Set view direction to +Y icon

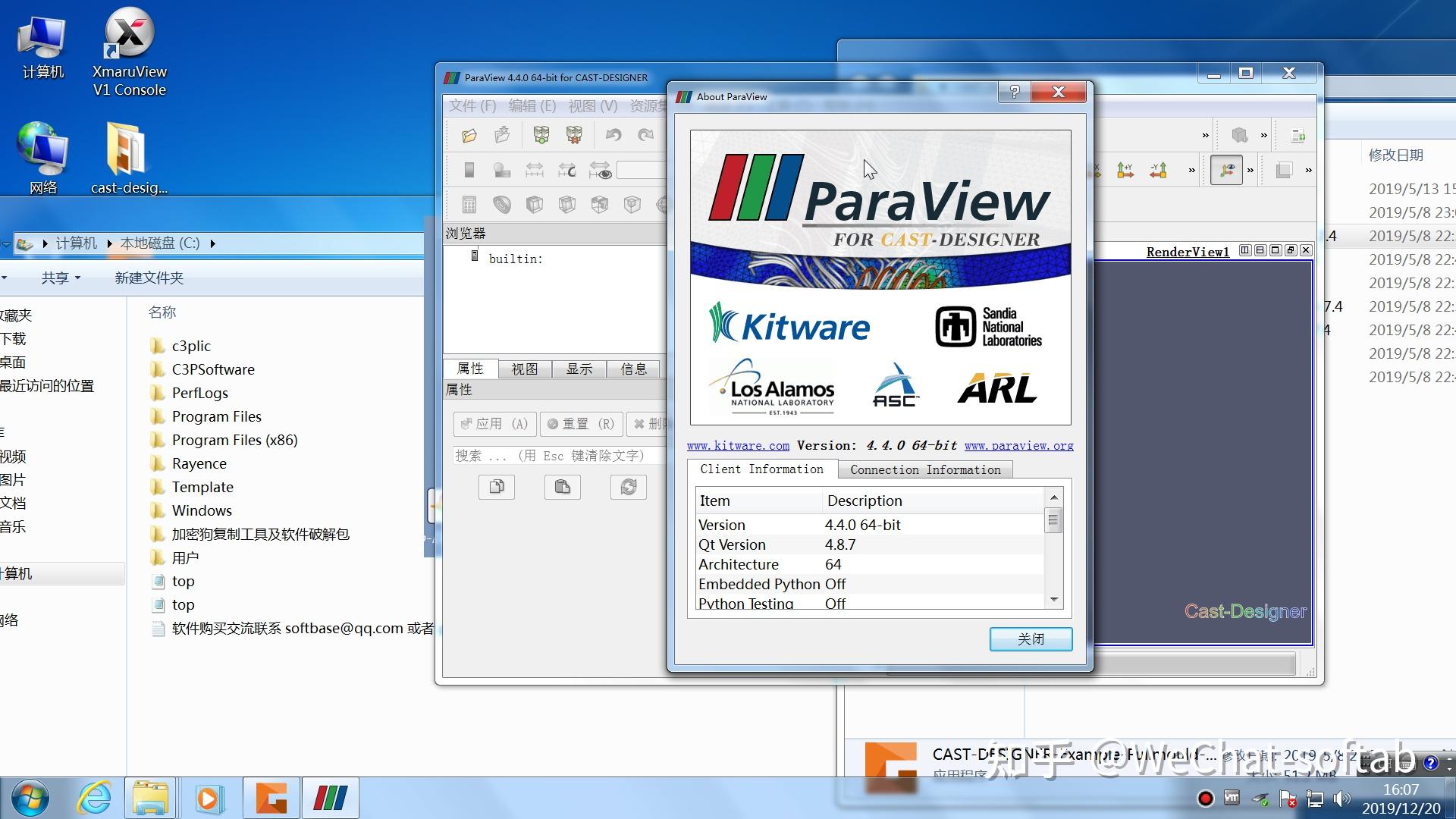(x=1125, y=171)
